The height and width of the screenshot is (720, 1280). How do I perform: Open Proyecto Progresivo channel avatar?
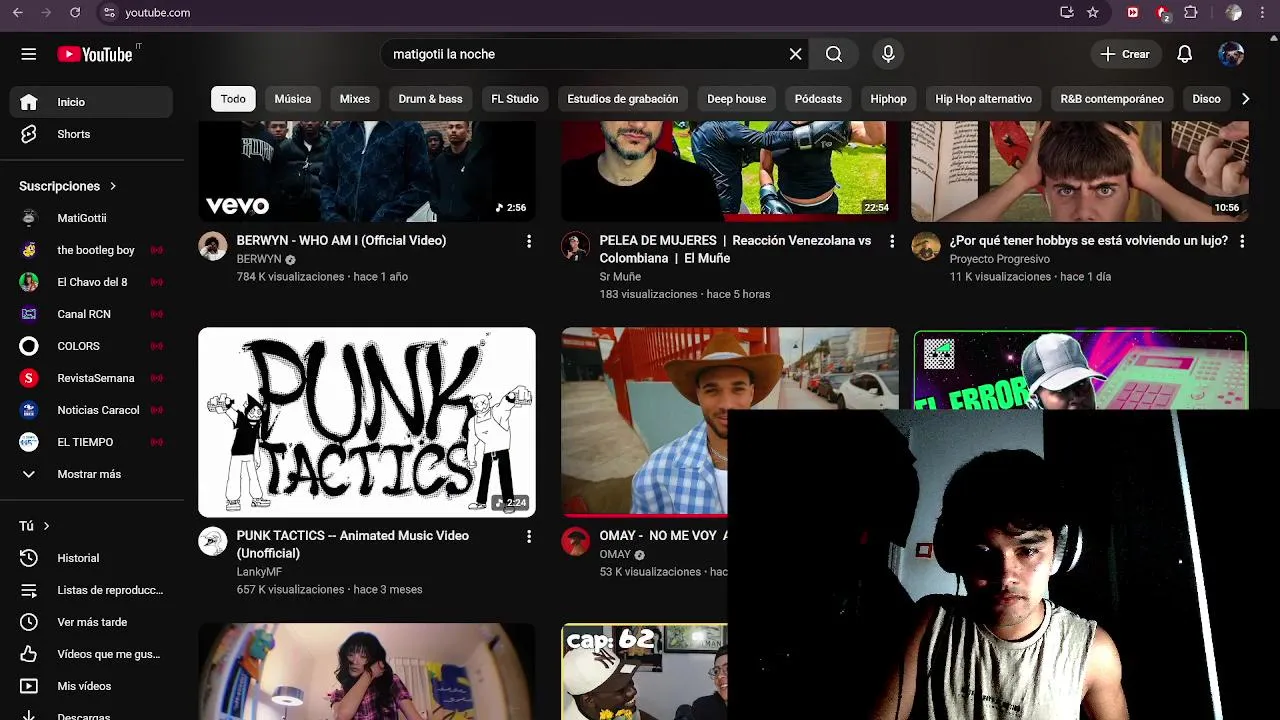[x=925, y=246]
